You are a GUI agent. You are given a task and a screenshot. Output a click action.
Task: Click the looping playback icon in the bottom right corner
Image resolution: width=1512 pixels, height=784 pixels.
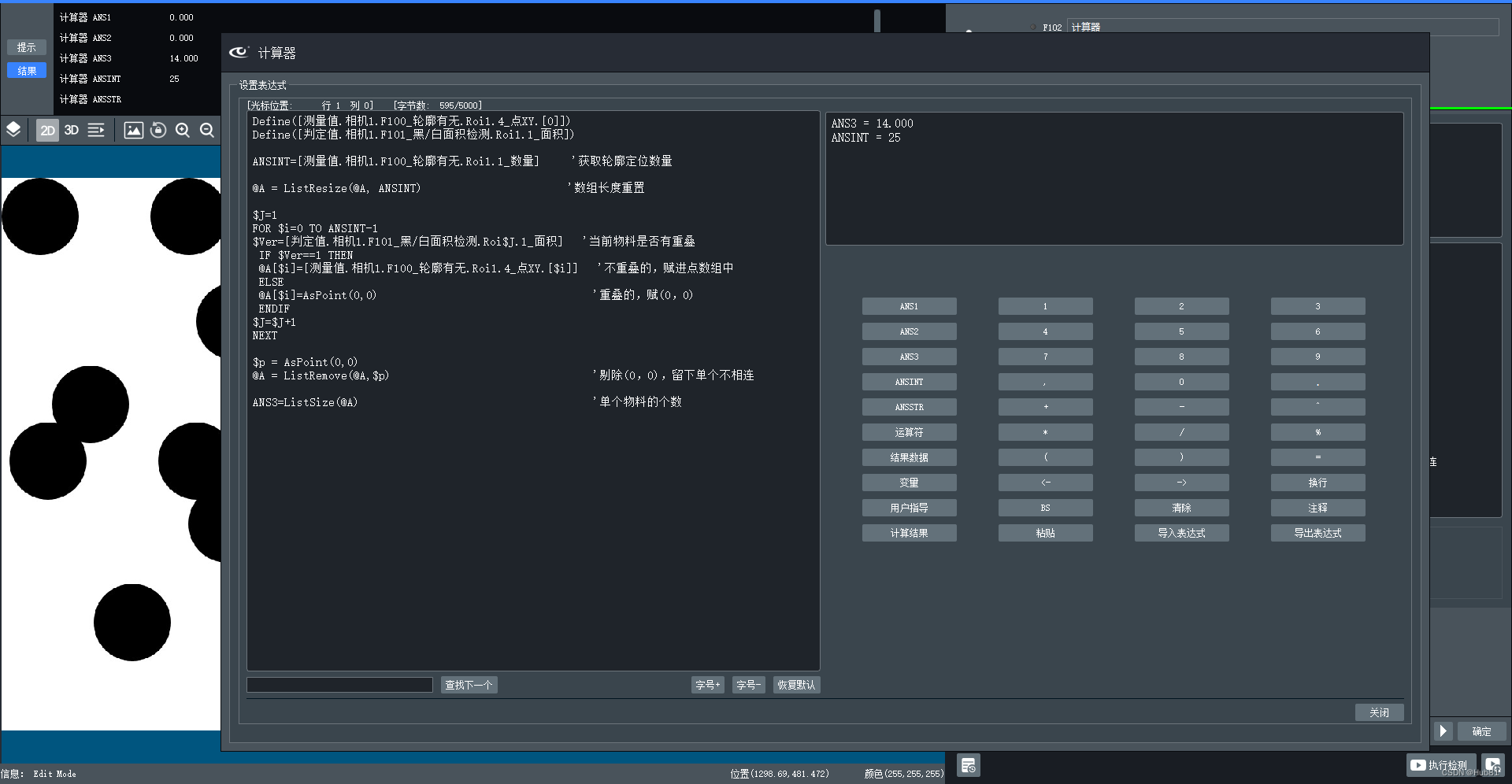[x=1492, y=764]
